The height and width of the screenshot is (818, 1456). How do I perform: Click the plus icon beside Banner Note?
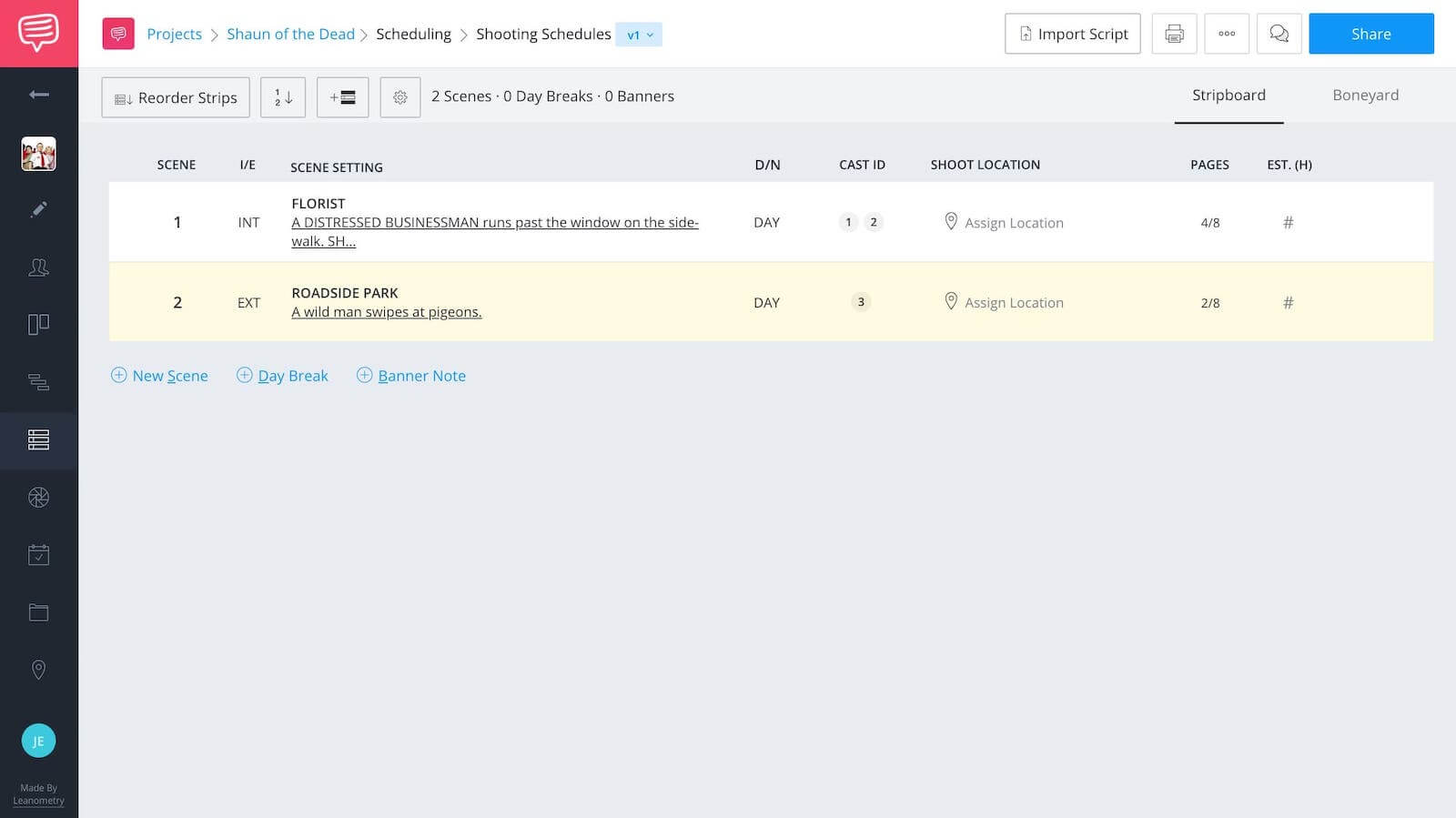click(x=364, y=375)
